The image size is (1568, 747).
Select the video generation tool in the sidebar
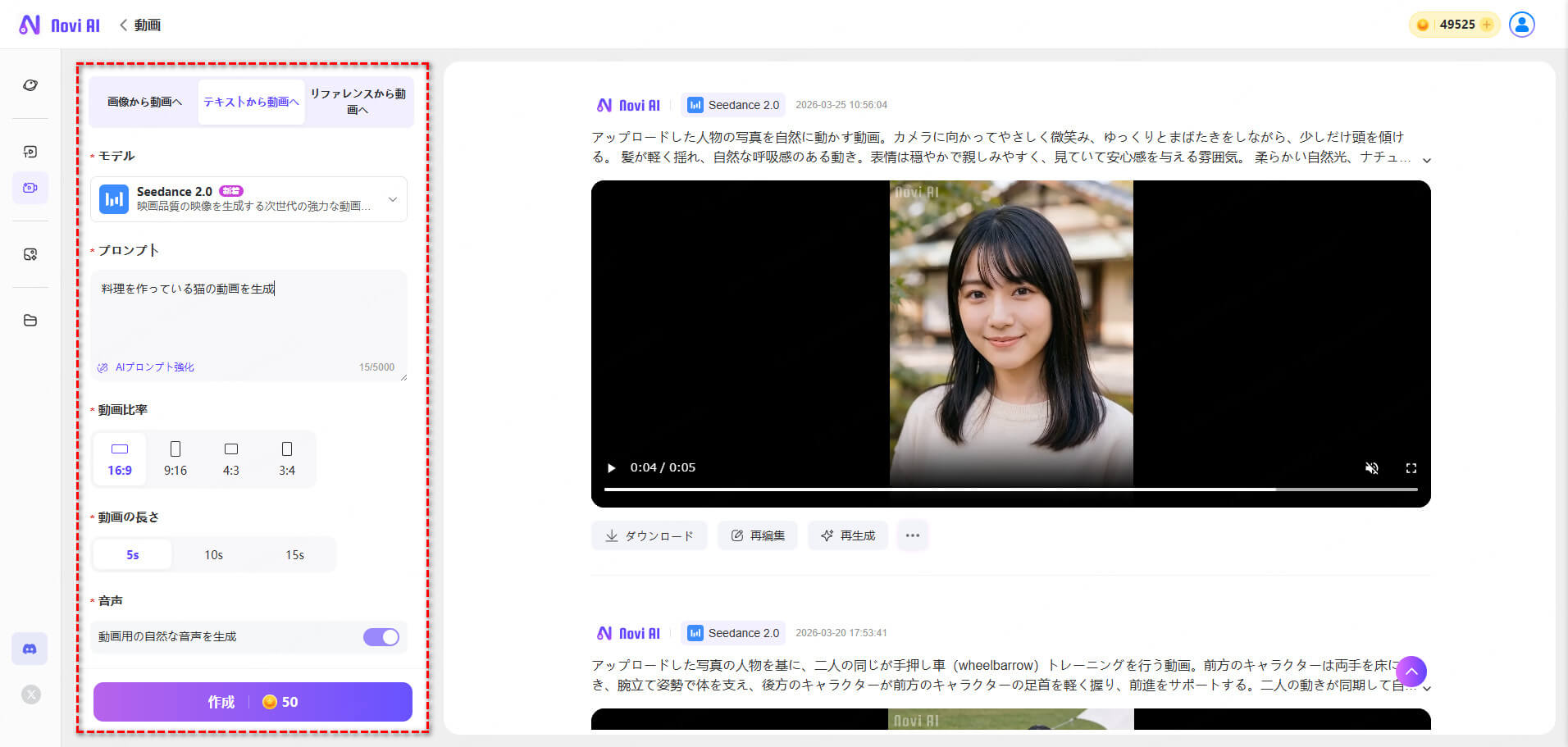[30, 187]
